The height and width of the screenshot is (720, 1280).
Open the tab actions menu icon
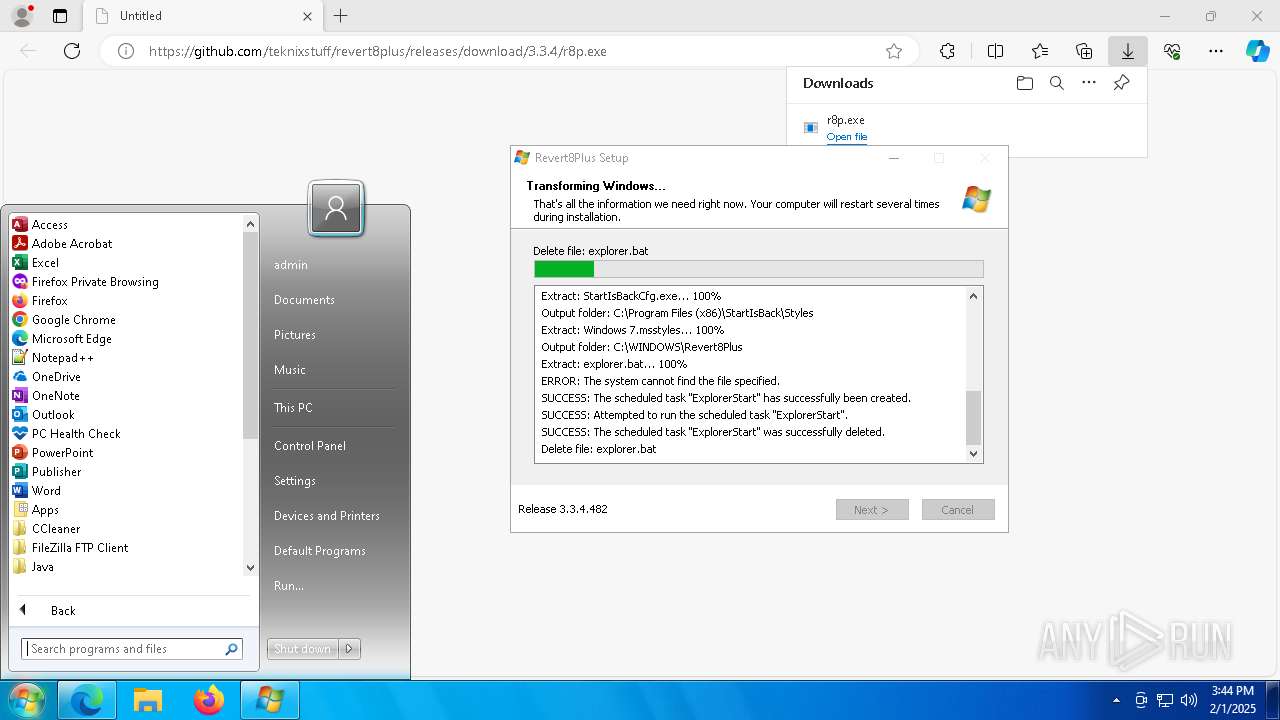(x=60, y=16)
